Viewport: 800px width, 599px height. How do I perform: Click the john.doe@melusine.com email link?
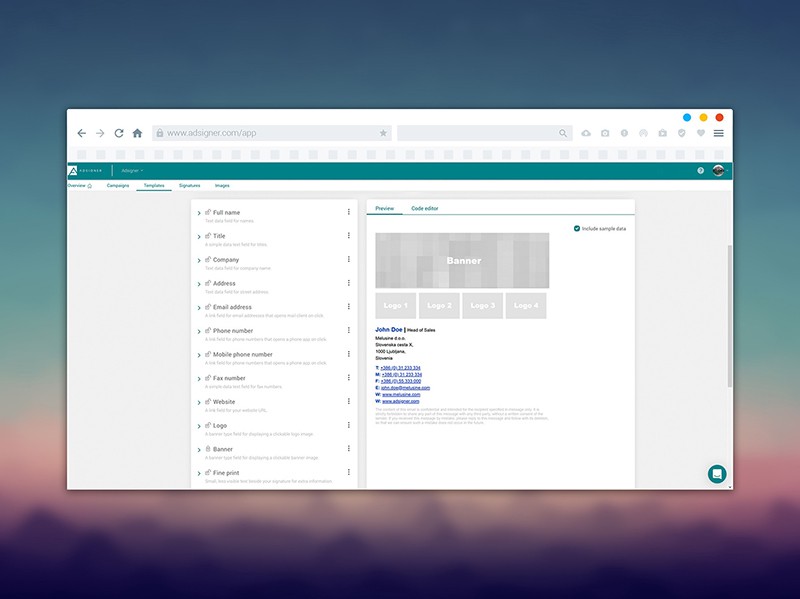[406, 388]
